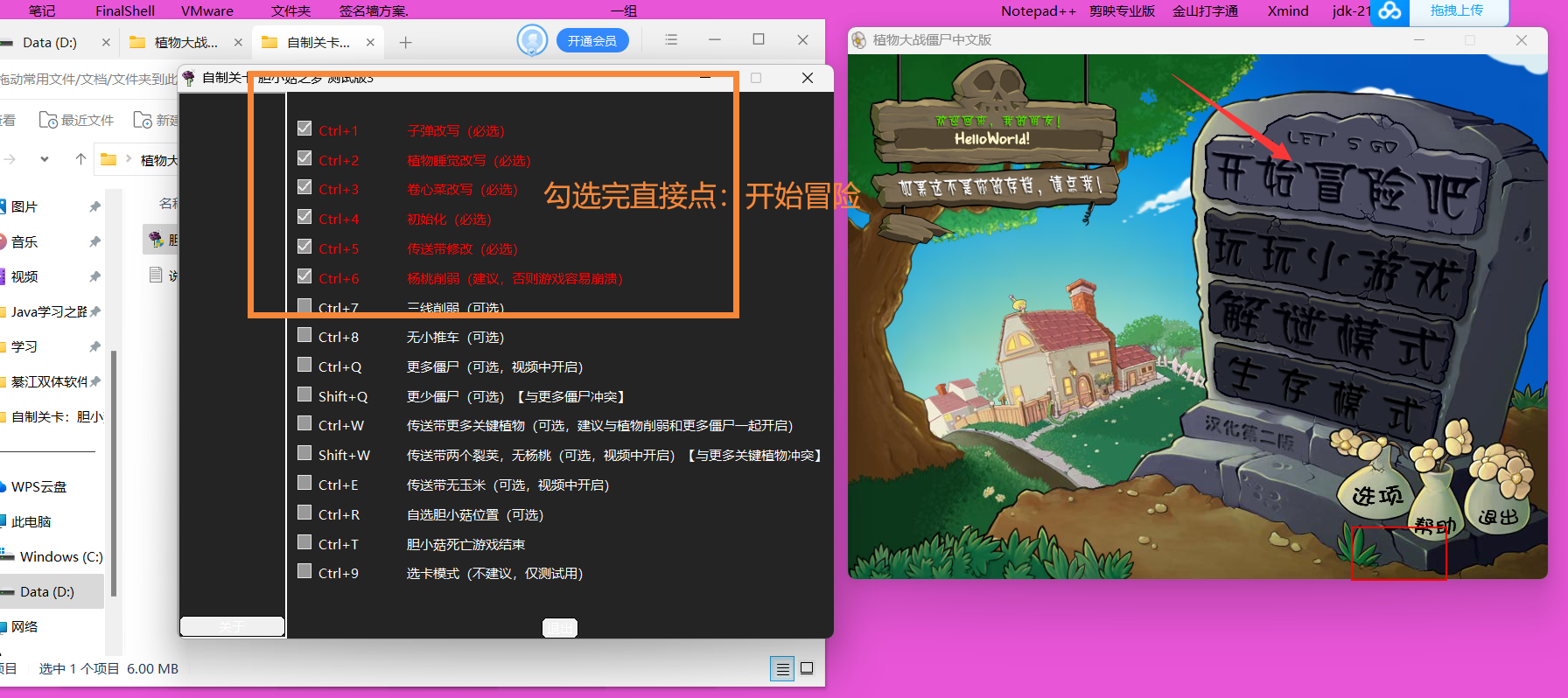Enable Ctrl+7 三线削弱 checkbox

[304, 306]
